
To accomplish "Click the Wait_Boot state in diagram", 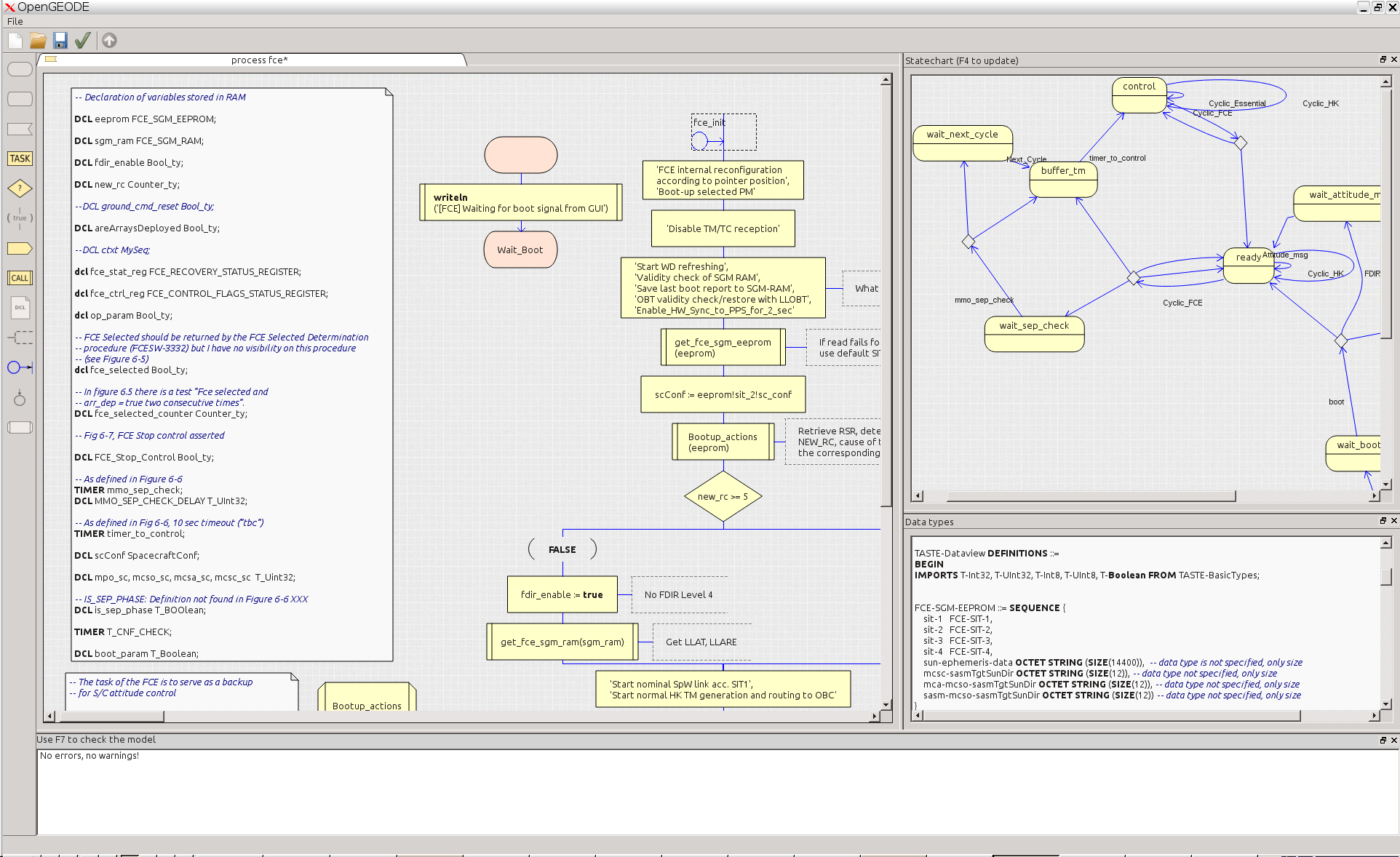I will coord(520,250).
